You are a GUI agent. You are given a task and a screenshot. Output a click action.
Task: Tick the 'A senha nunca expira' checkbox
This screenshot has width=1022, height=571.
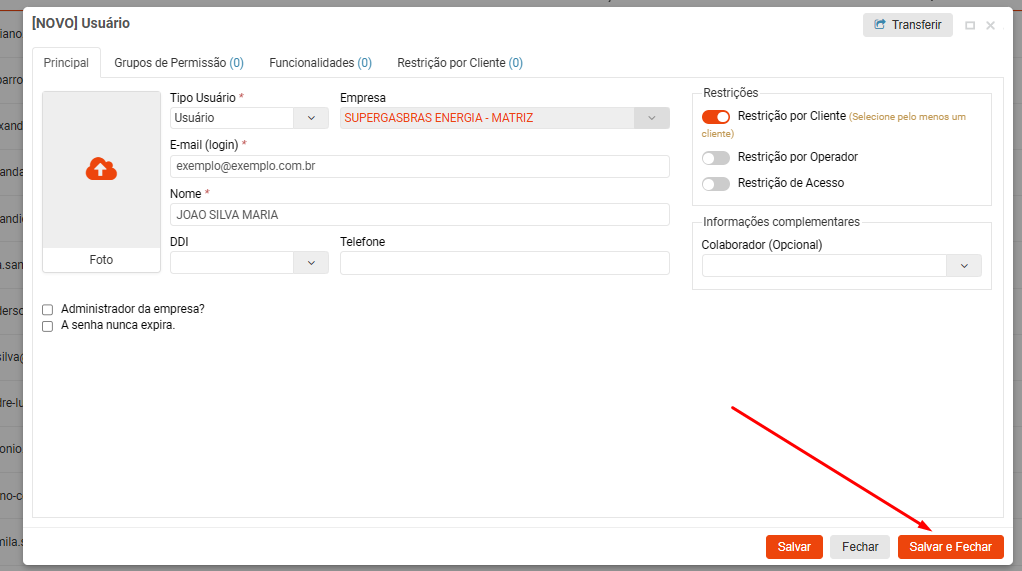tap(48, 326)
